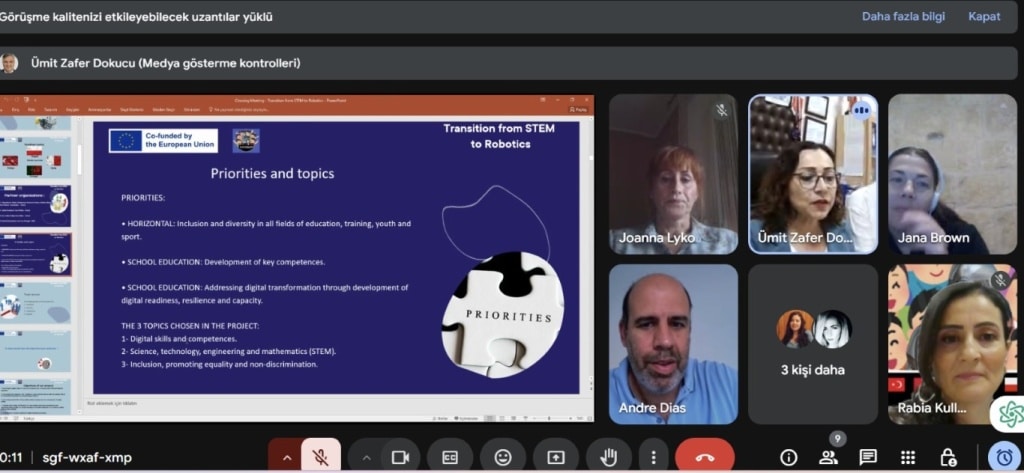Click Andre Dias's video tile
The image size is (1024, 473).
[x=673, y=343]
